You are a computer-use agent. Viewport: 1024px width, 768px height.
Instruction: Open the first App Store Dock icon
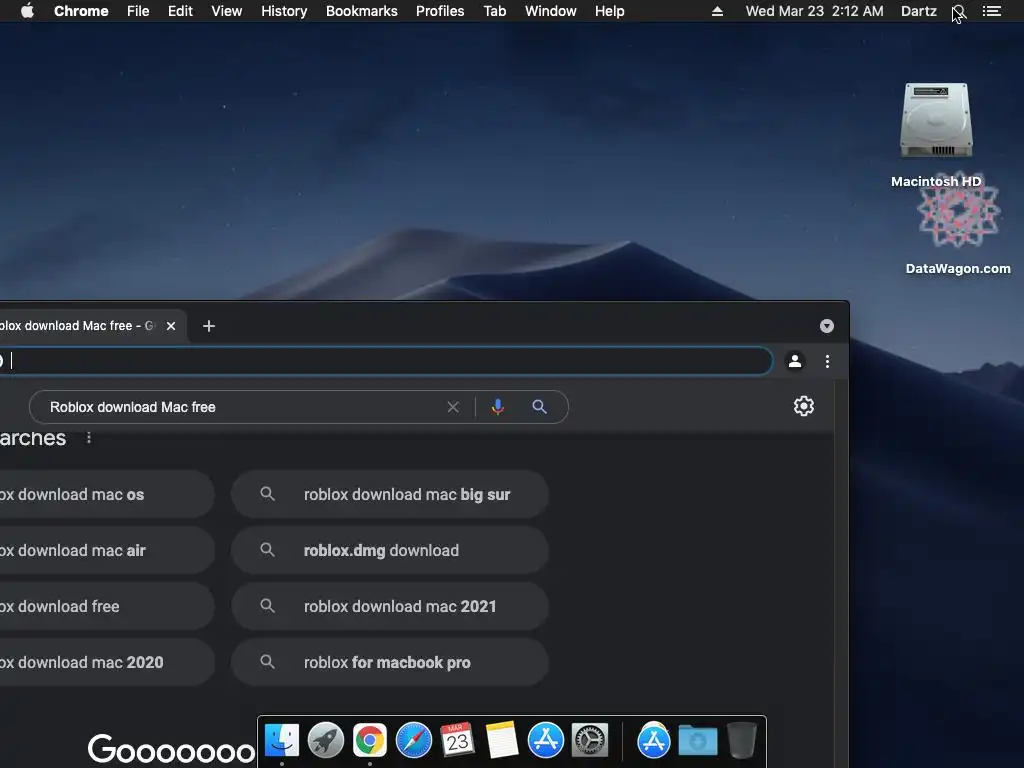pyautogui.click(x=546, y=741)
